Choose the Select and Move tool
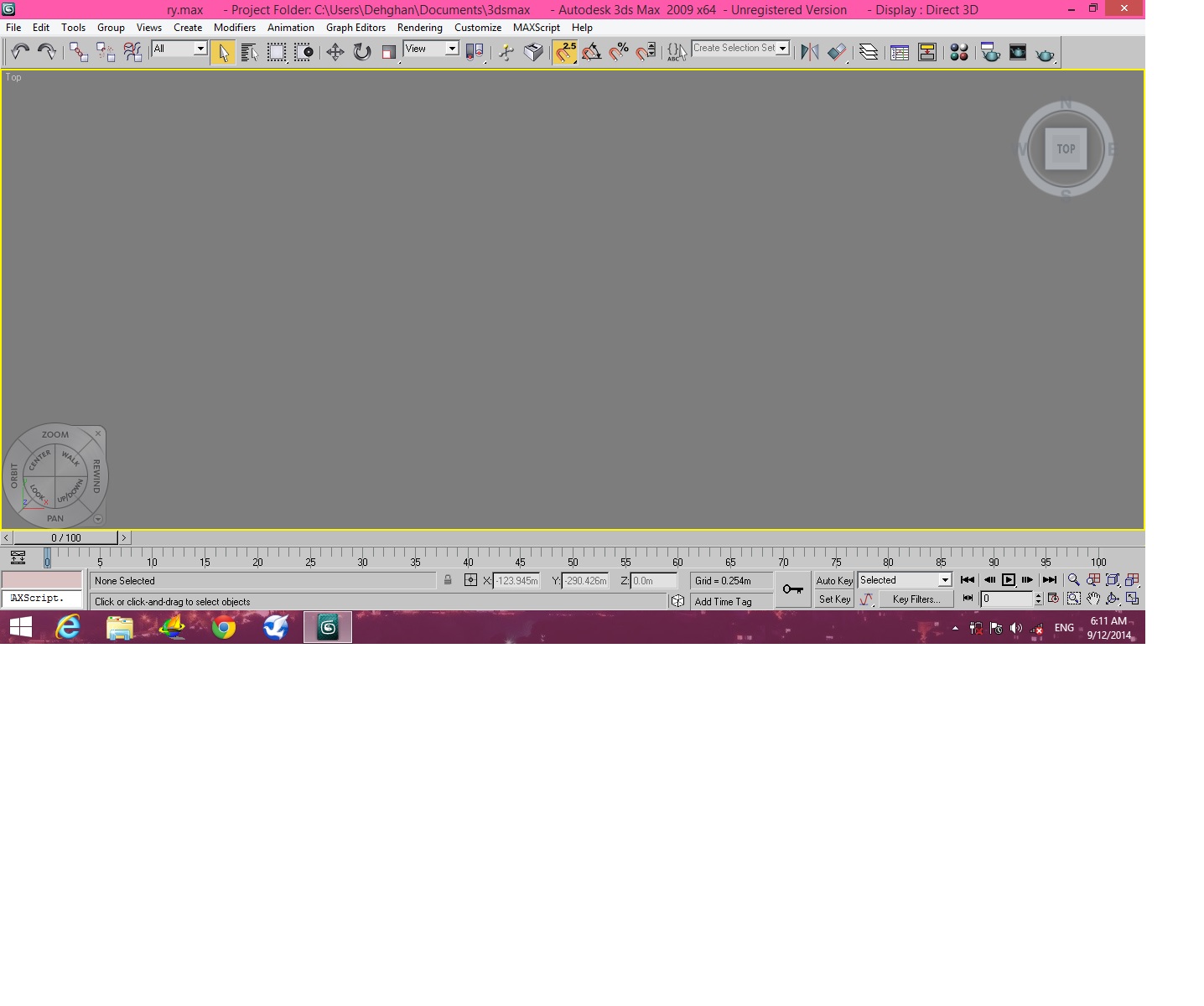The height and width of the screenshot is (1006, 1204). (335, 52)
